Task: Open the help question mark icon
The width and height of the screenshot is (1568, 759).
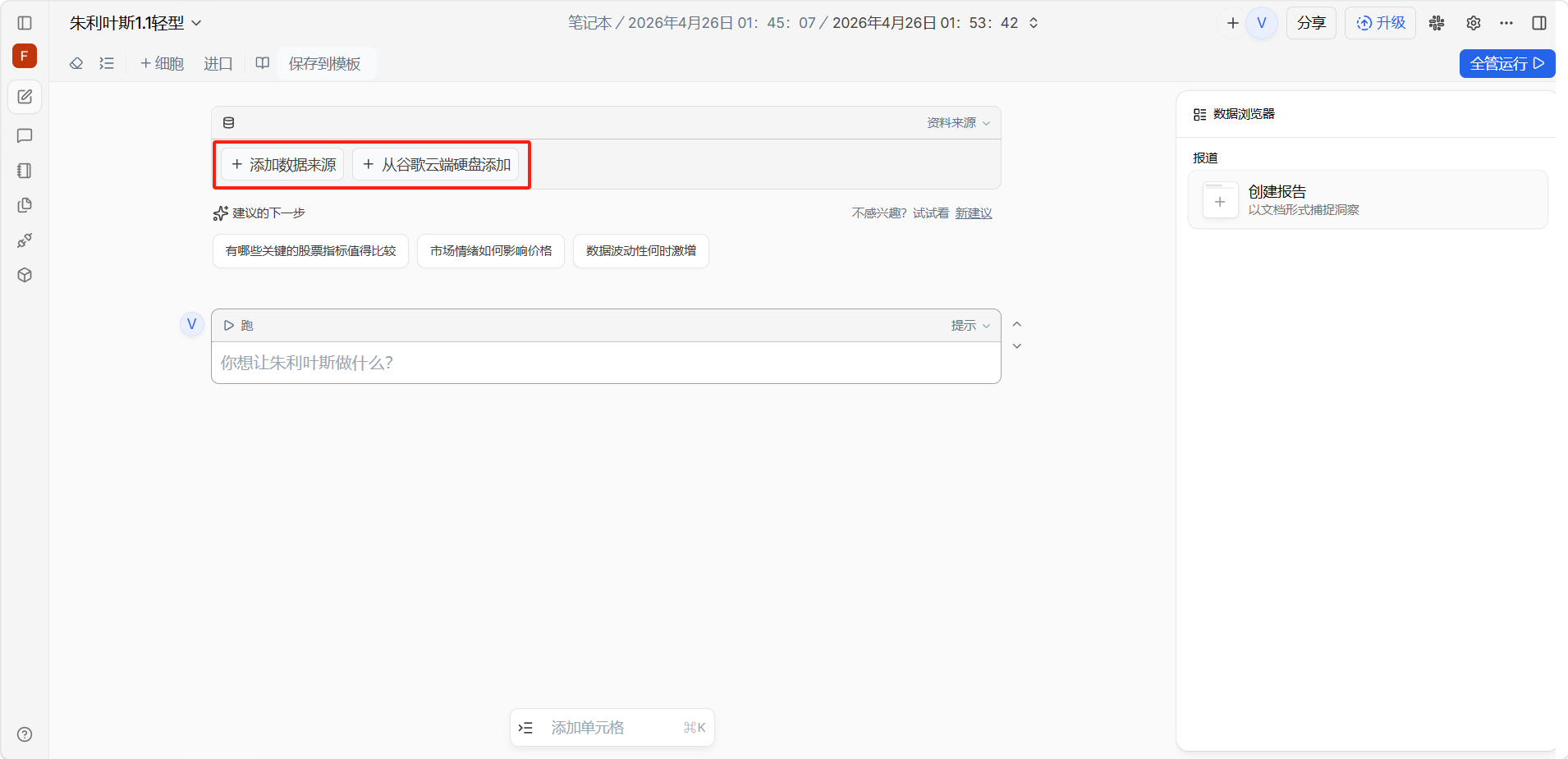Action: coord(25,734)
